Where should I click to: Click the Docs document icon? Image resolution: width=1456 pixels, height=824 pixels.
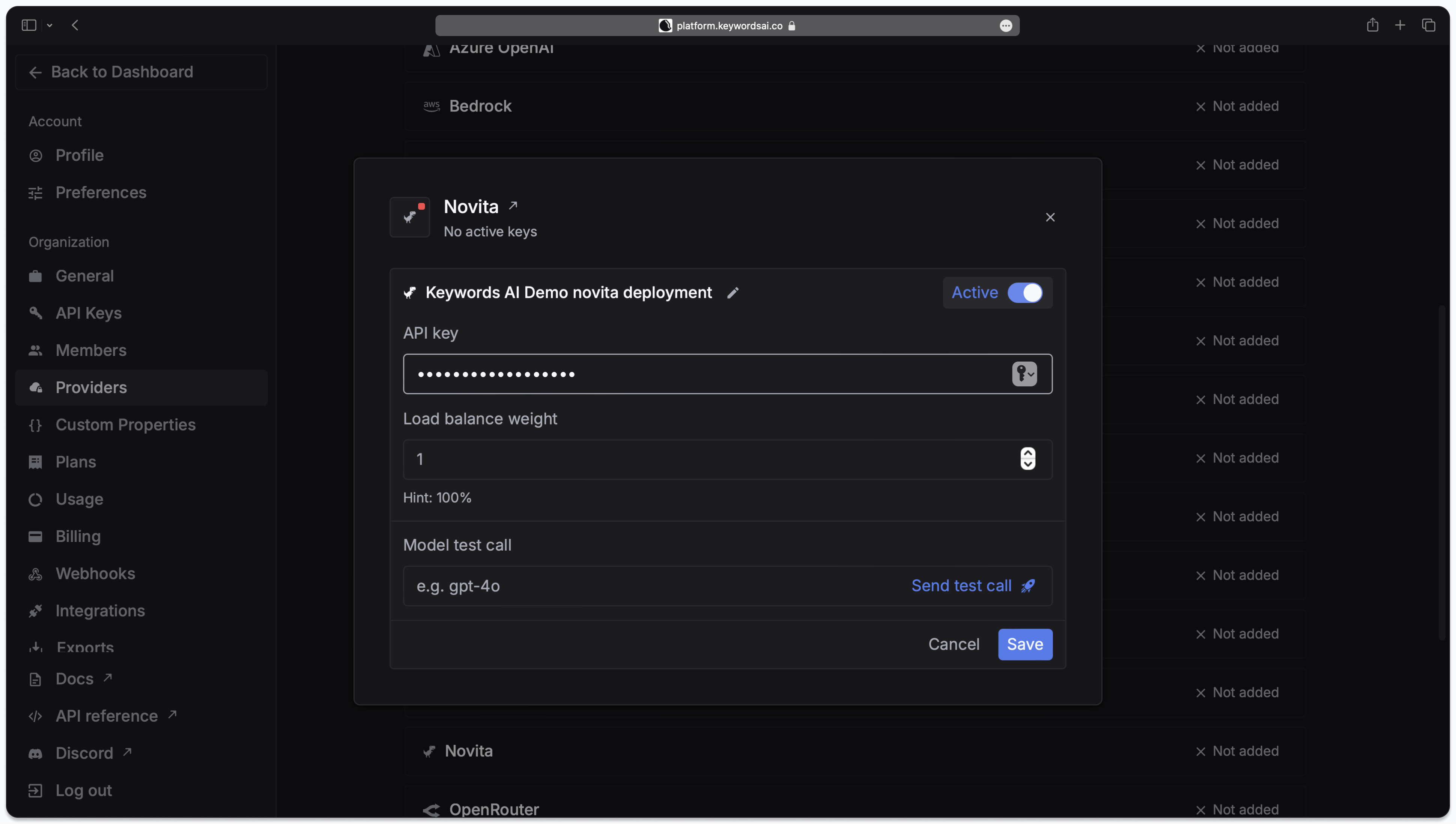(x=36, y=680)
